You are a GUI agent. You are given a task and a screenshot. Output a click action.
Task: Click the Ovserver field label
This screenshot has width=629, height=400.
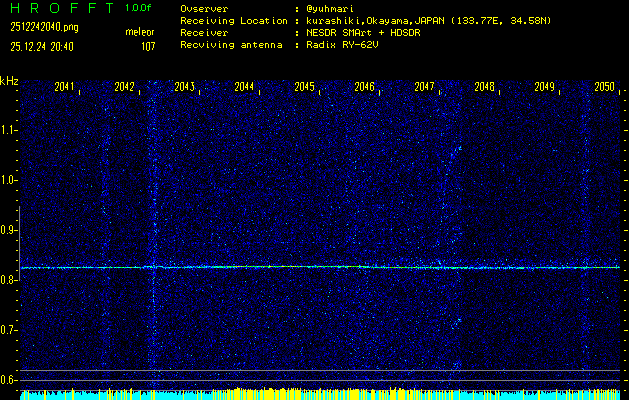point(204,9)
